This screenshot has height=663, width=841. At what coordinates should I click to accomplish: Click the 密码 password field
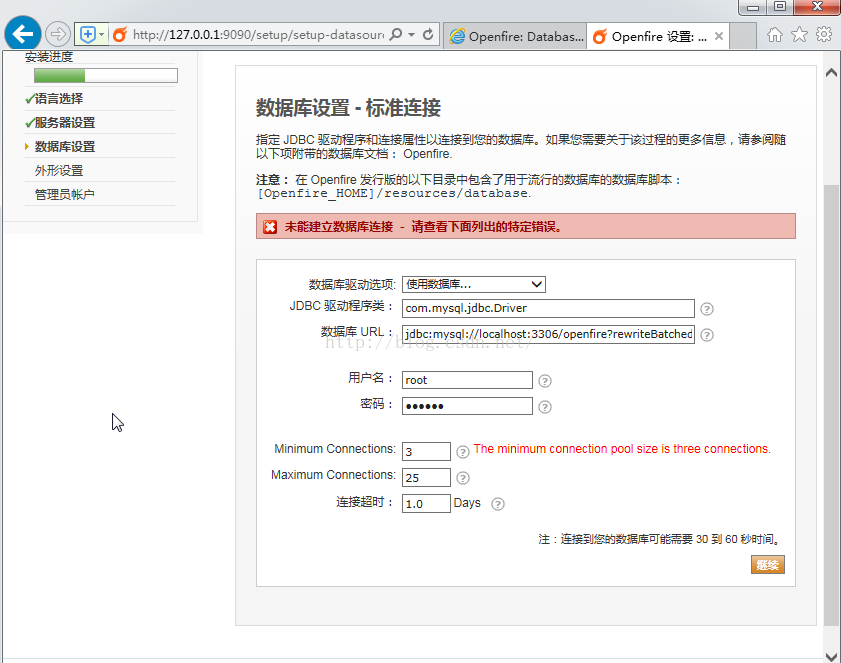467,406
